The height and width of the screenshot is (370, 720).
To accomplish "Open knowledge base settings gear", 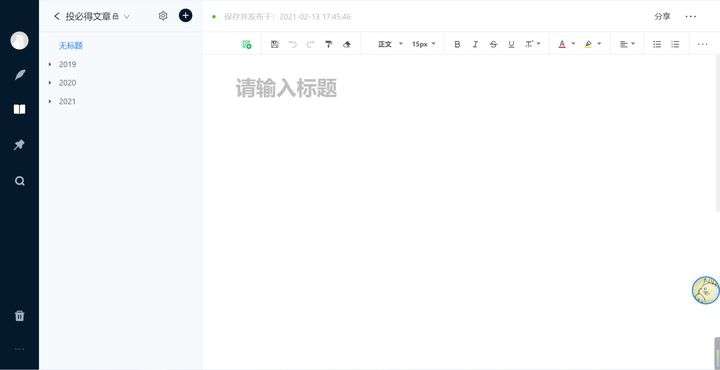I will coord(163,16).
